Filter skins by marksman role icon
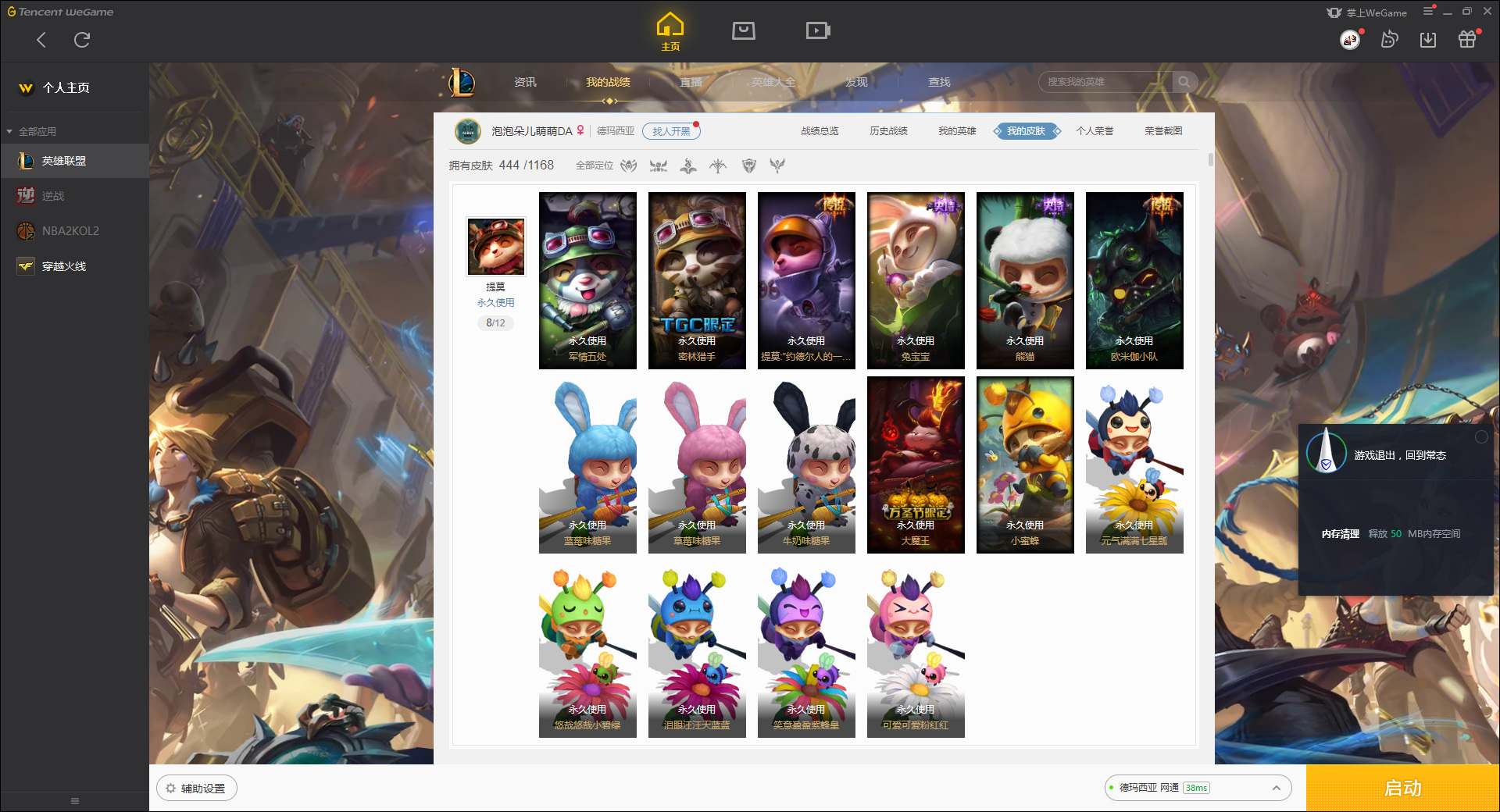 (x=718, y=166)
